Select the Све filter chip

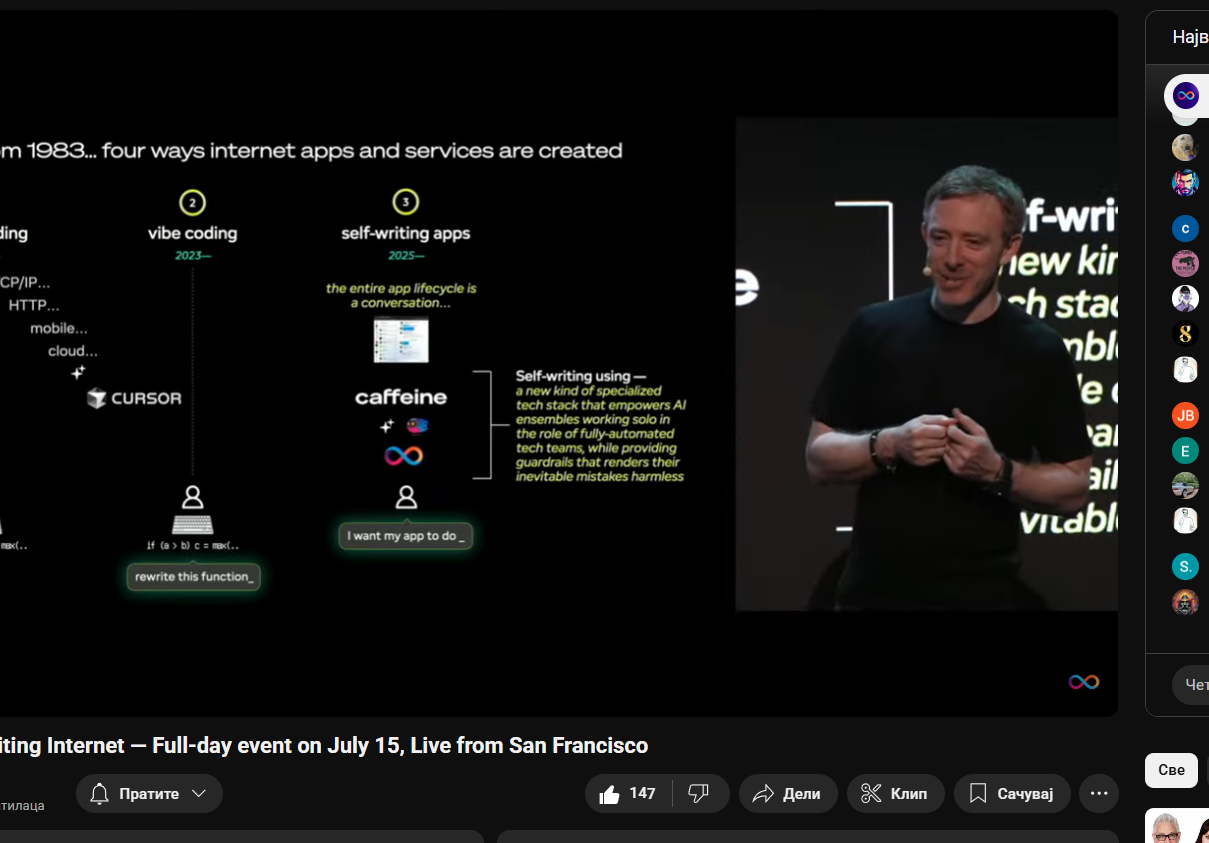(1171, 770)
